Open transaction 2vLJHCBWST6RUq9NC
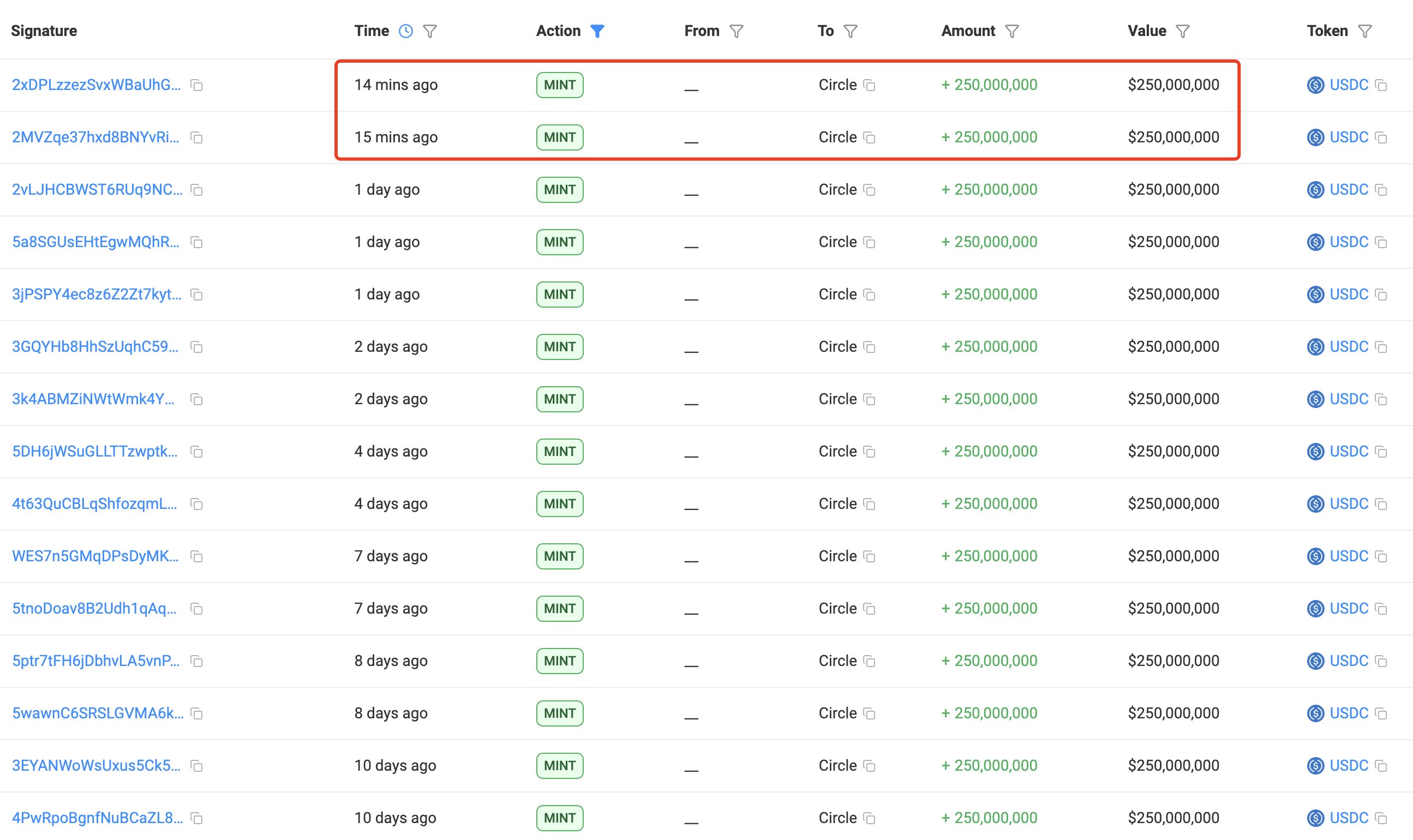Screen dimensions: 1413x840 coord(97,190)
